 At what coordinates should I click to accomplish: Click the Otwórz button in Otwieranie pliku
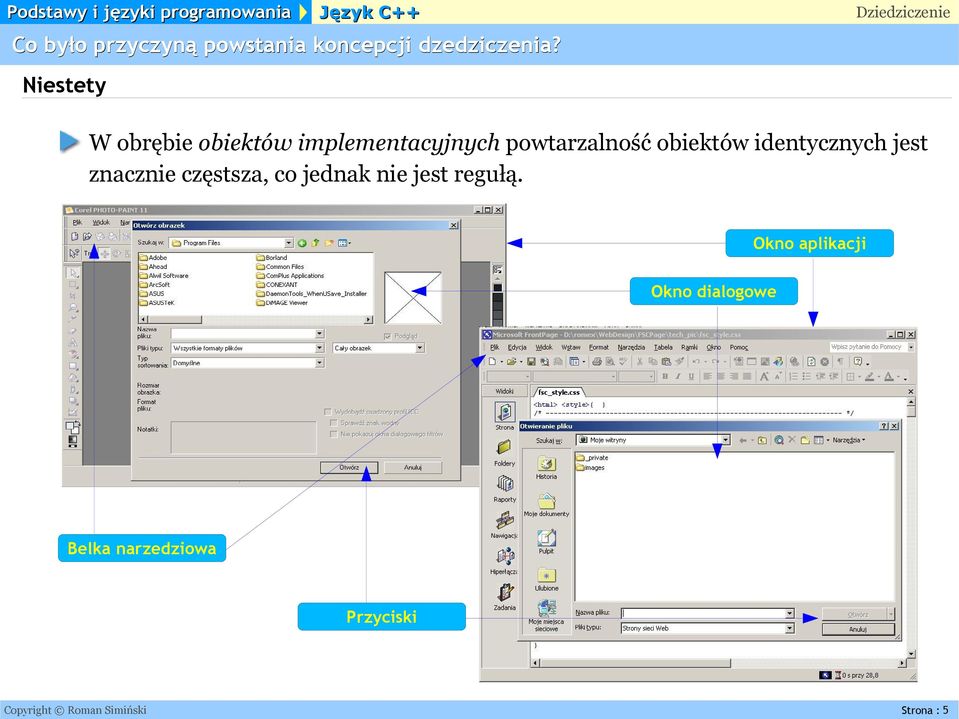click(857, 614)
